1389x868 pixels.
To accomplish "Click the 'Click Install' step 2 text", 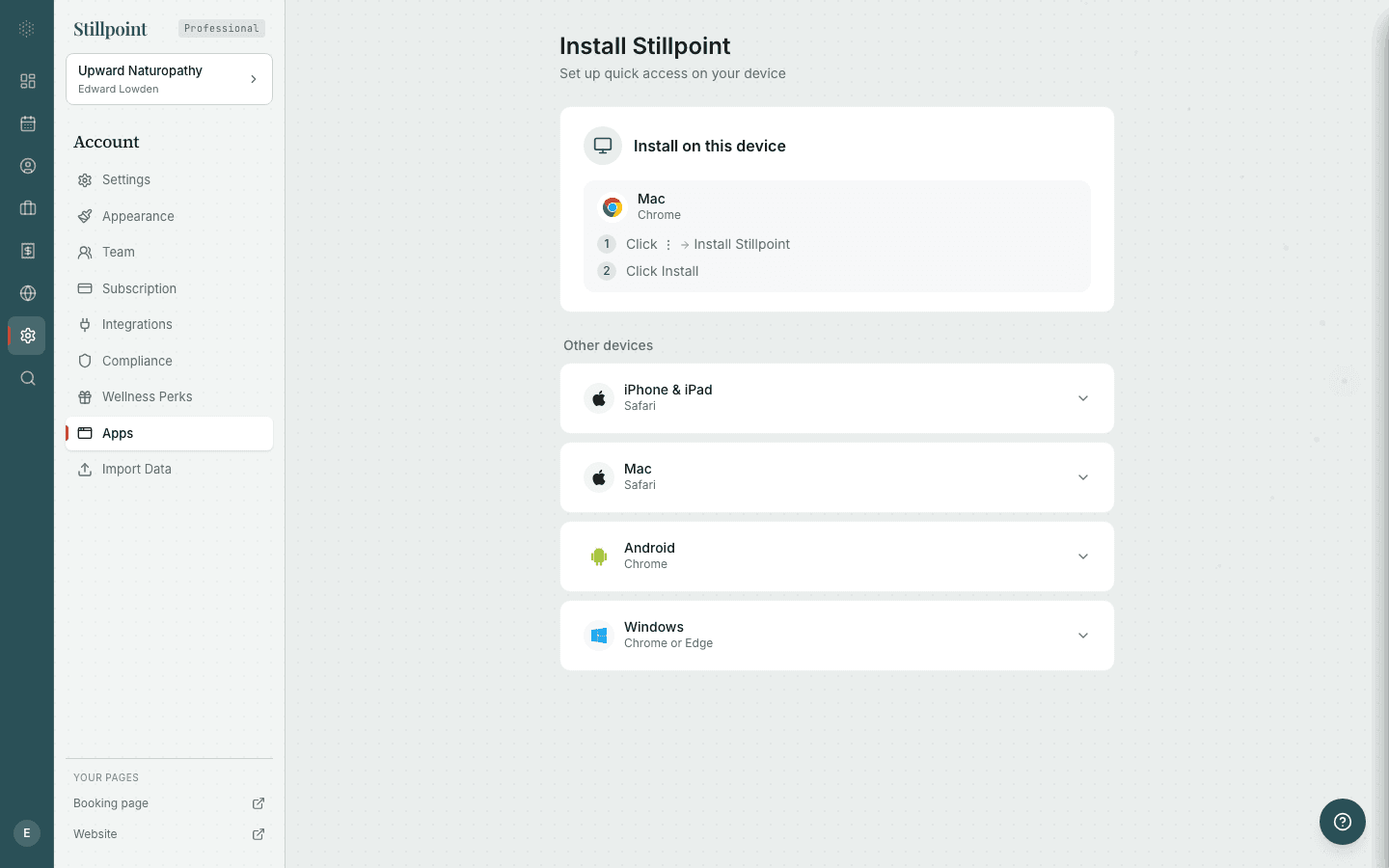I will tap(662, 271).
